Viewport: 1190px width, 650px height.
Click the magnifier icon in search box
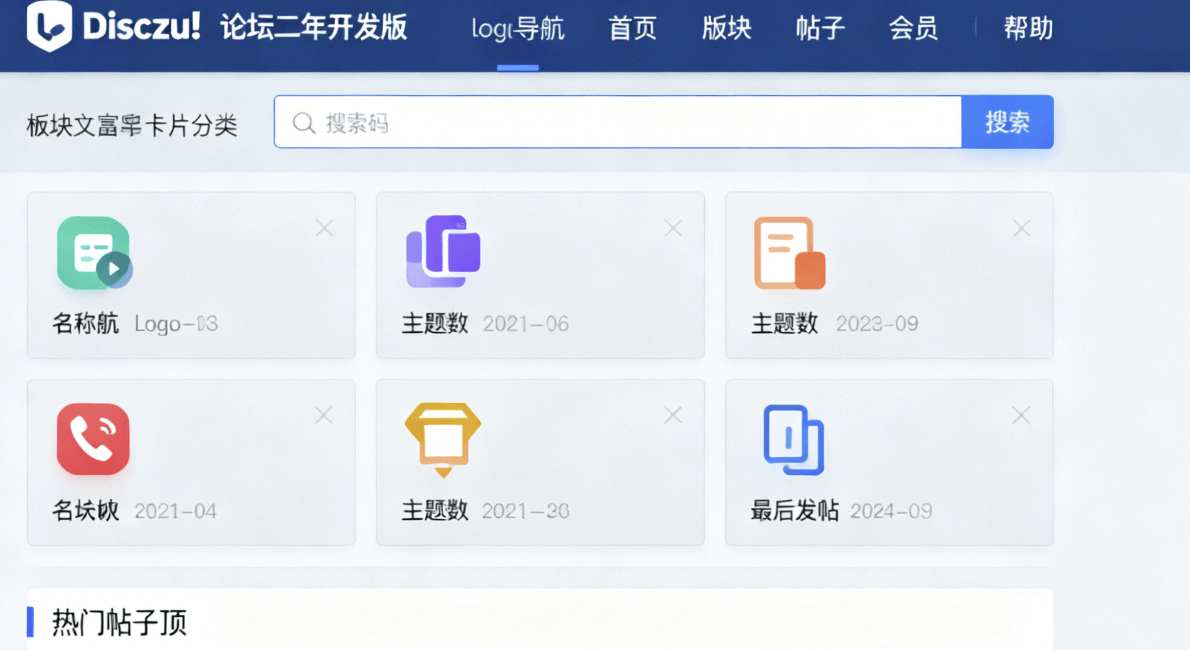click(304, 123)
